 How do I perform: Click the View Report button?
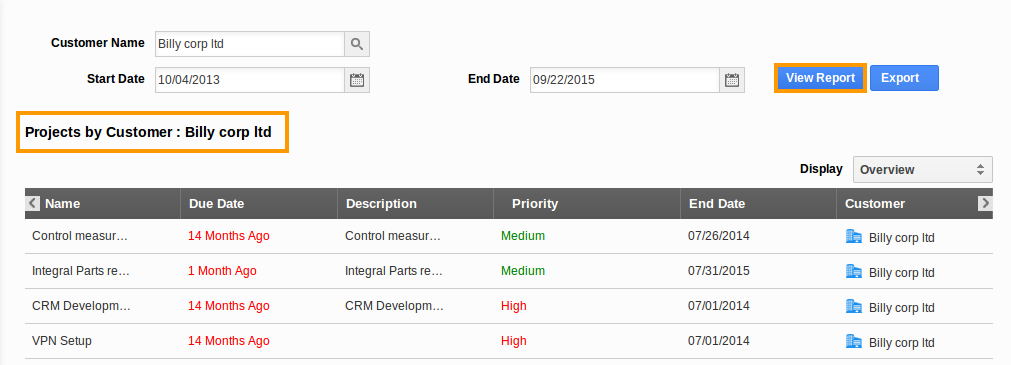[820, 78]
